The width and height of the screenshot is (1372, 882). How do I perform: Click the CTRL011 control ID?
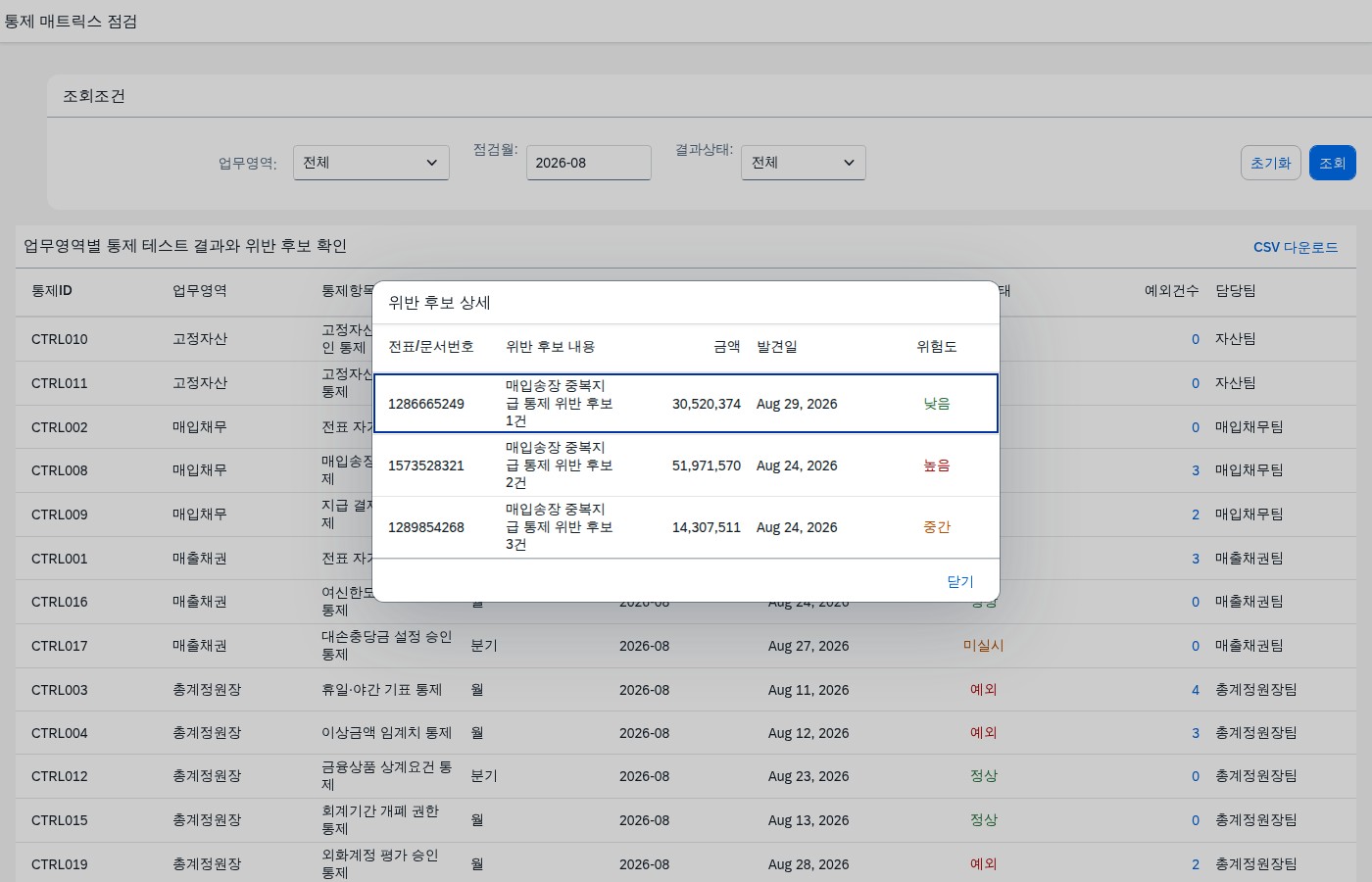(60, 383)
